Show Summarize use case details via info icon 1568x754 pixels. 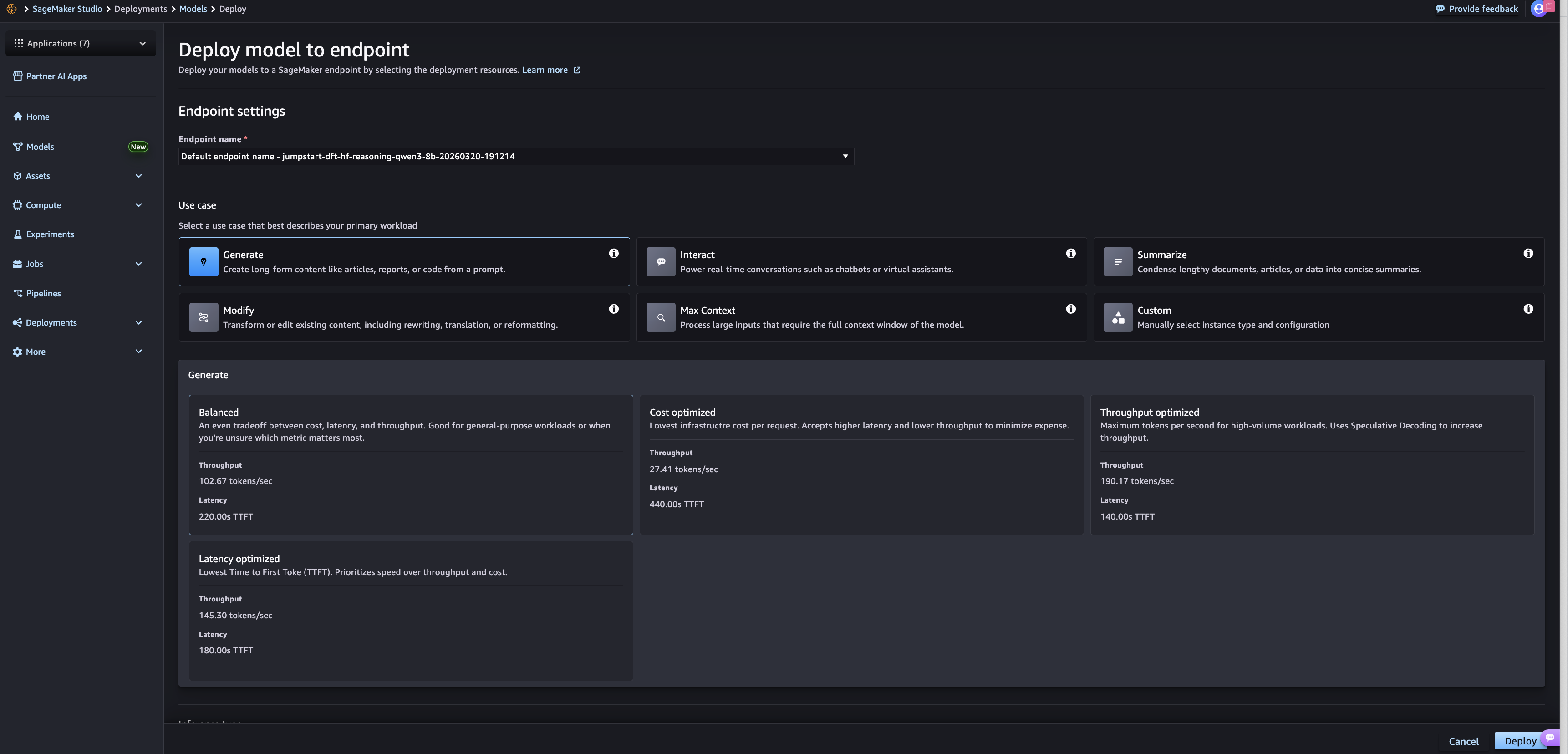tap(1528, 253)
